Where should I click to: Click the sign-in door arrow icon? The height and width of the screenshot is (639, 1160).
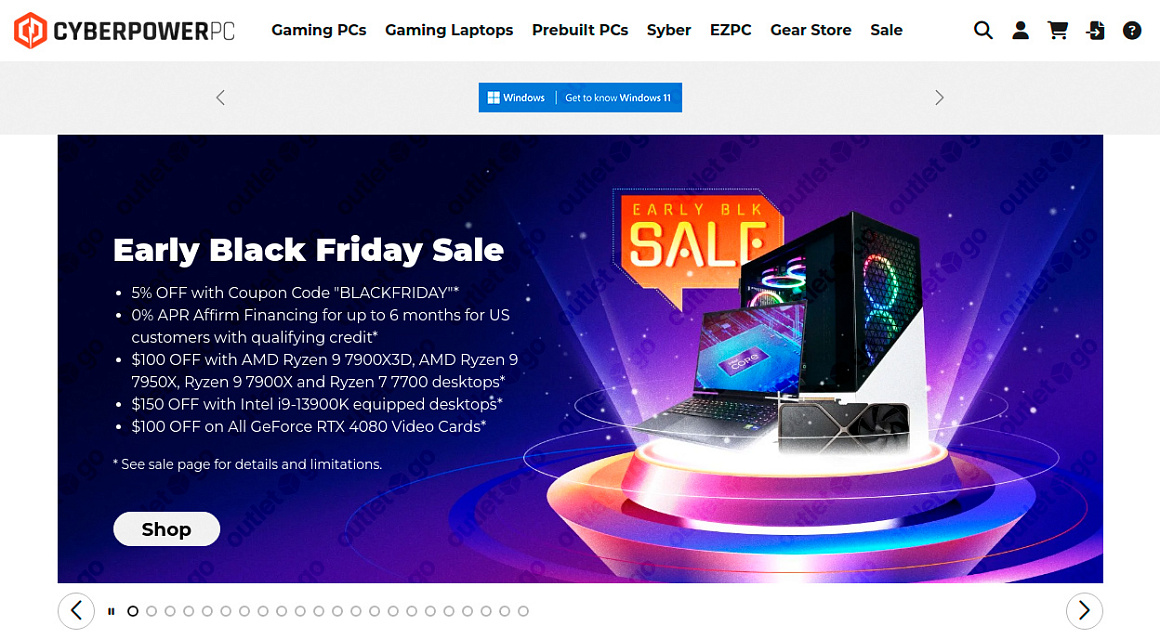(1095, 30)
